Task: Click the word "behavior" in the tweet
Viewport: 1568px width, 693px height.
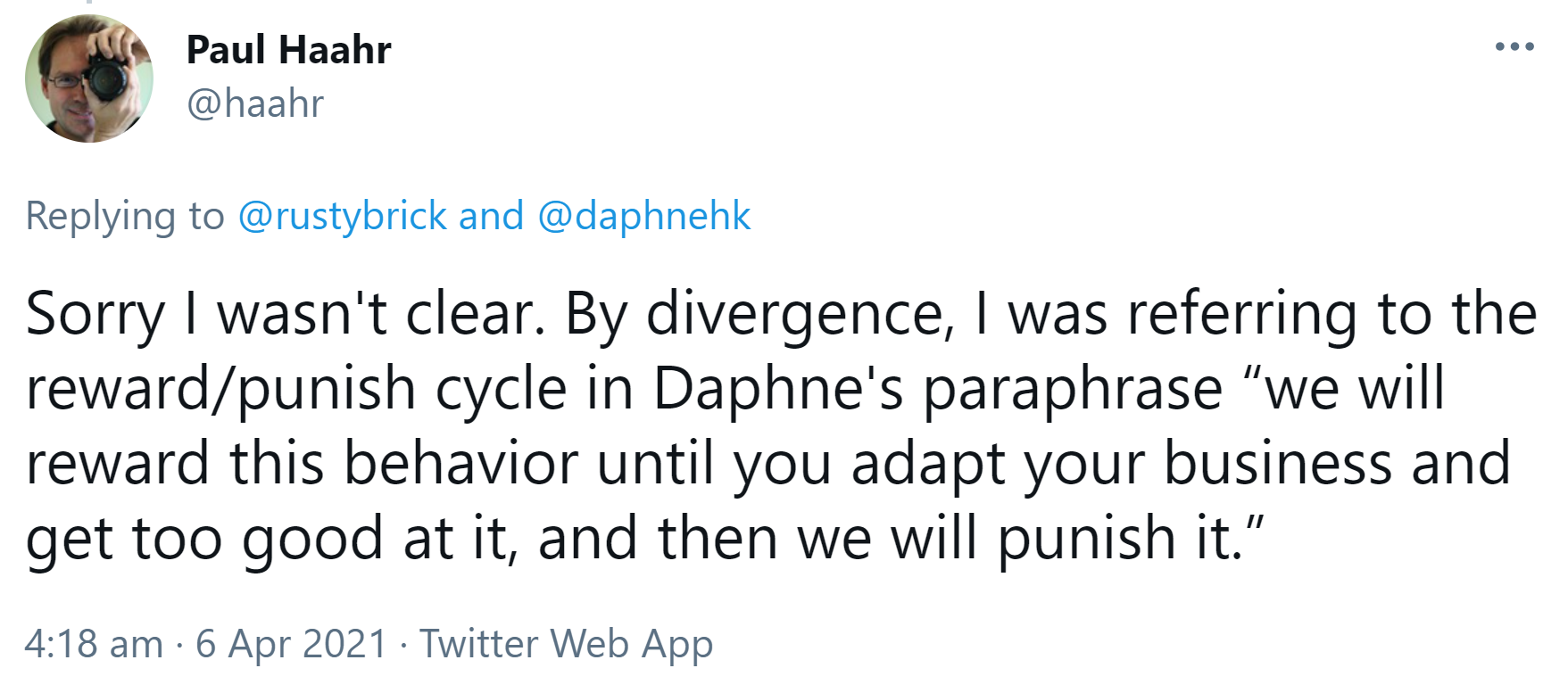Action: [x=460, y=464]
